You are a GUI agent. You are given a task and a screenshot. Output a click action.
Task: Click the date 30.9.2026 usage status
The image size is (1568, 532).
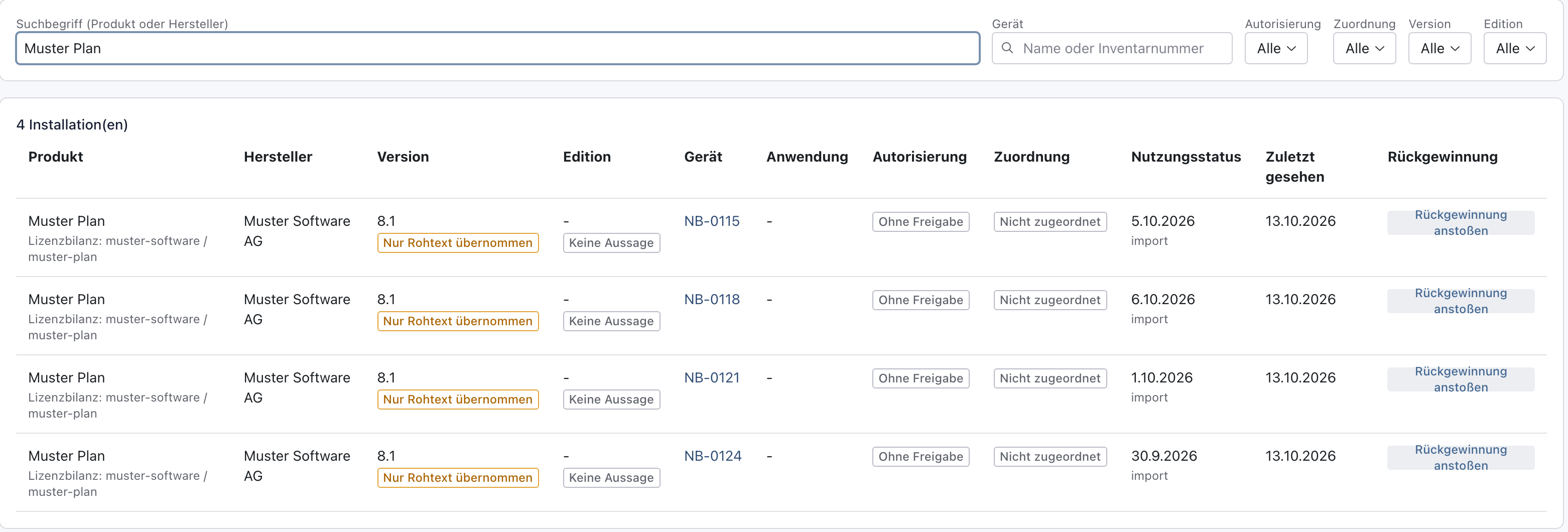click(1164, 456)
